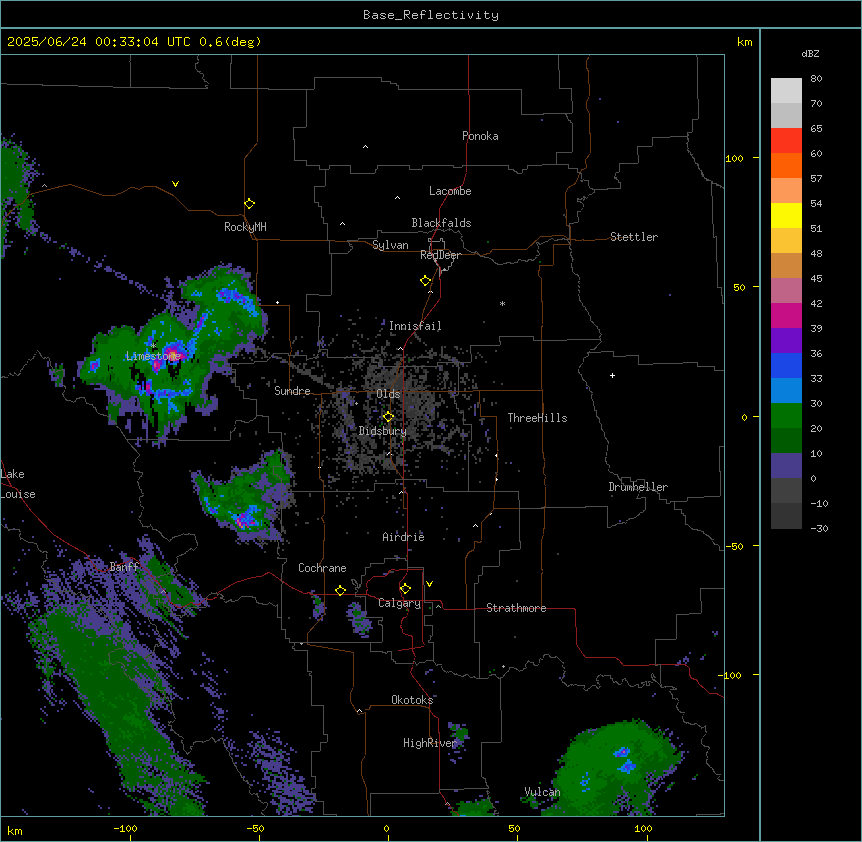Select the magenta 39-42 dBZ legend swatch

[x=786, y=315]
